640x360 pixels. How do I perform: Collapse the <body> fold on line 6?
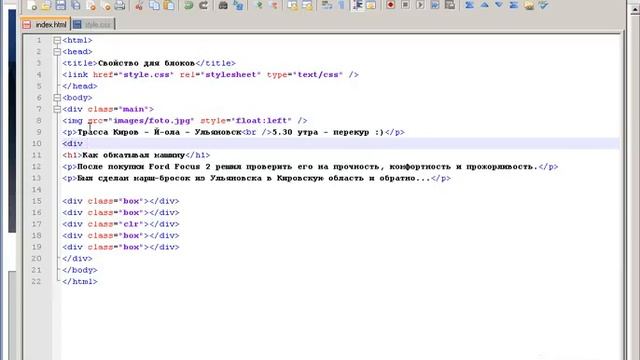(x=57, y=98)
